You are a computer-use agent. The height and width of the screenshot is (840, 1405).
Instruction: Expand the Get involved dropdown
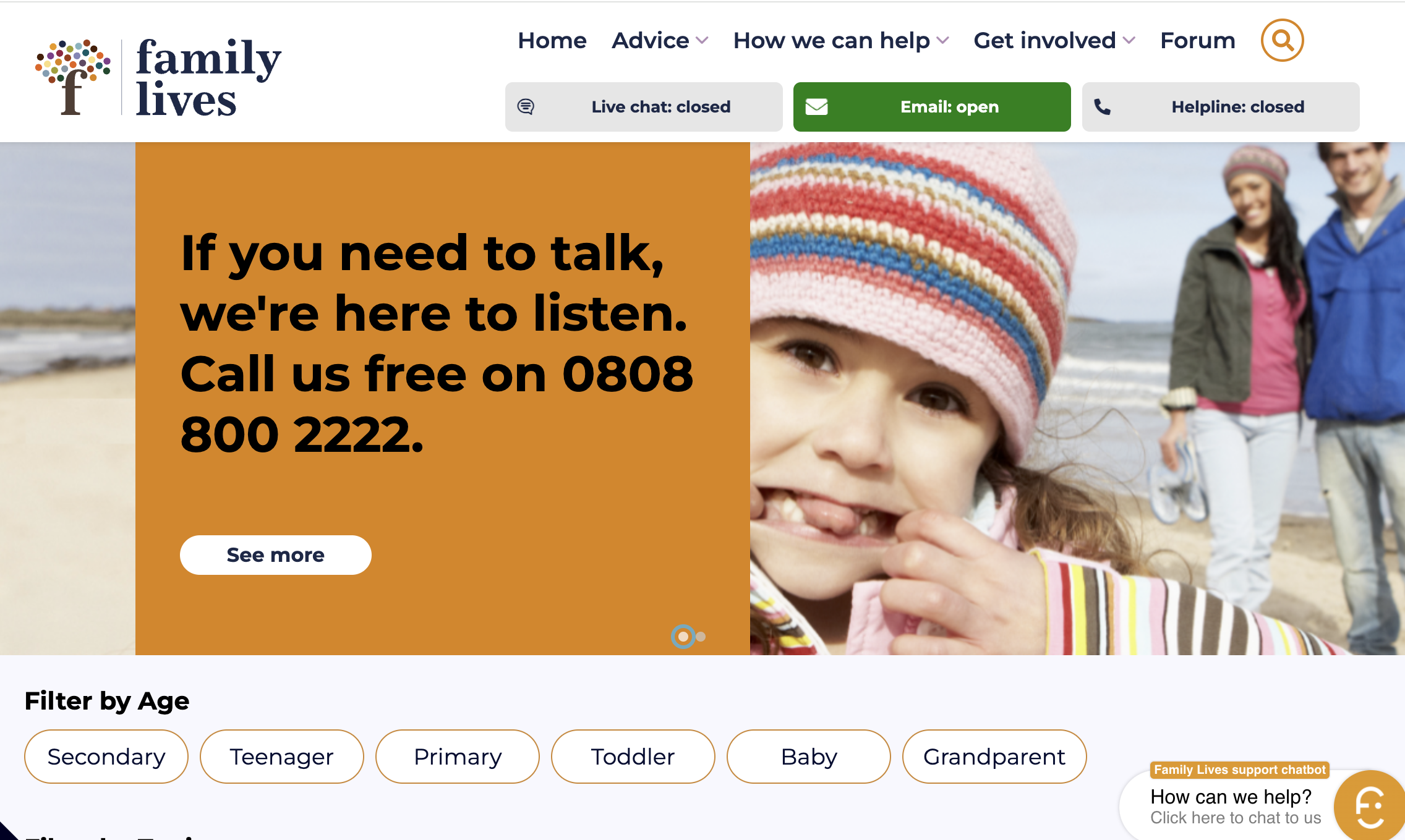click(x=1054, y=41)
